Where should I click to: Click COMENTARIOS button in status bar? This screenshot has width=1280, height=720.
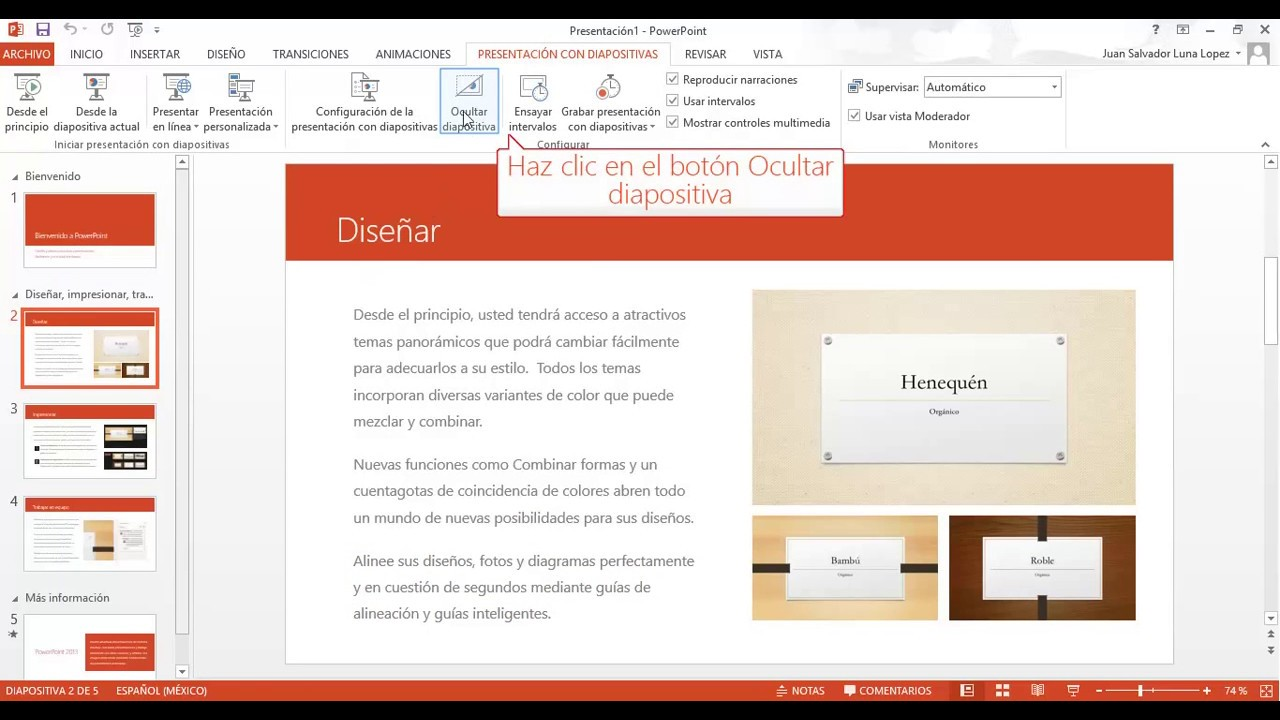coord(887,691)
